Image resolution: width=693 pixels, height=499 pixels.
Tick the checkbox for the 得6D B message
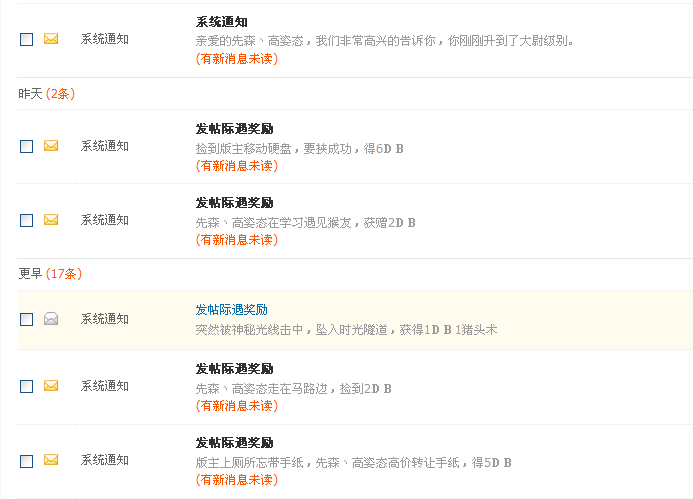pyautogui.click(x=27, y=146)
